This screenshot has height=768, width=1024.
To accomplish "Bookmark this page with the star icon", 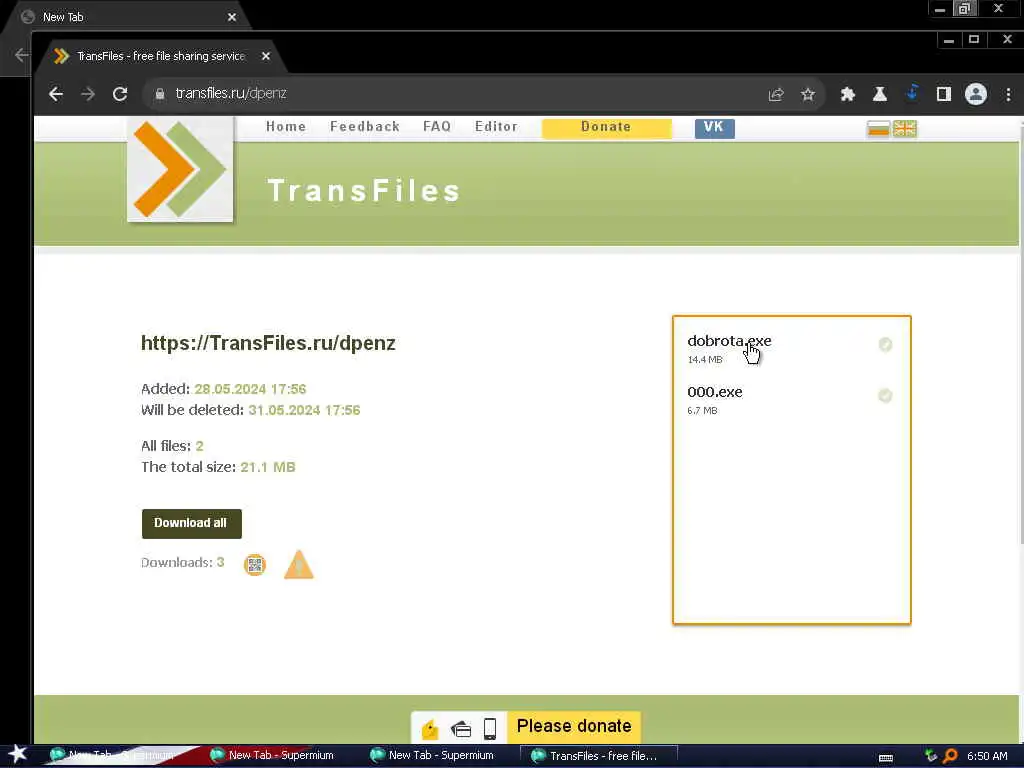I will pyautogui.click(x=808, y=95).
